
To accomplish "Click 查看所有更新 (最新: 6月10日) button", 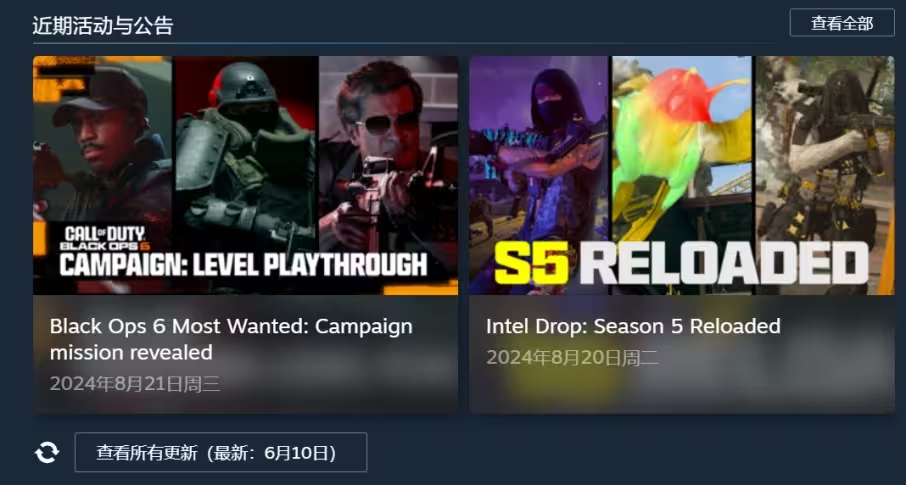I will pos(221,452).
